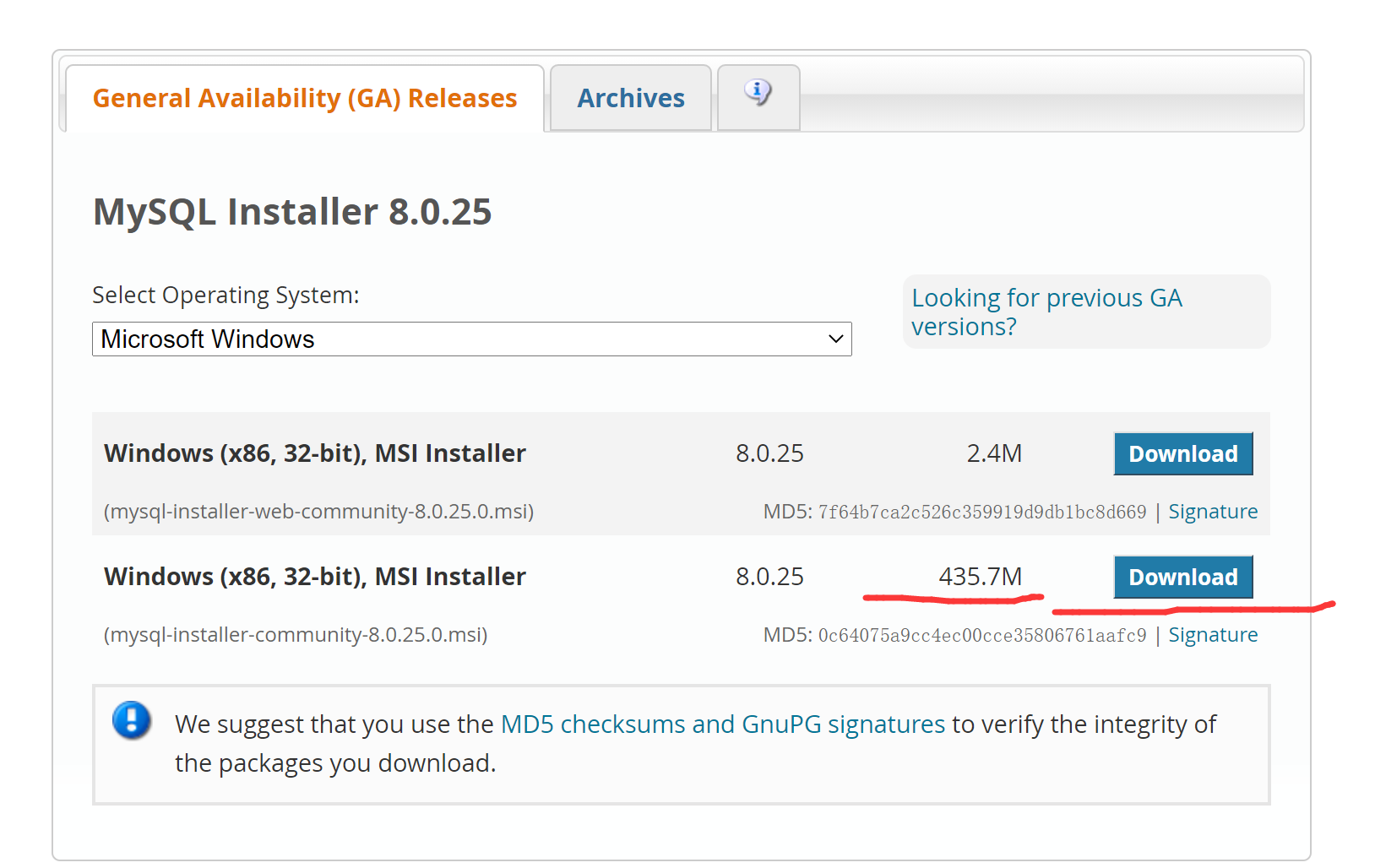Open the Signature link for the full installer
Image resolution: width=1375 pixels, height=868 pixels.
pos(1213,634)
